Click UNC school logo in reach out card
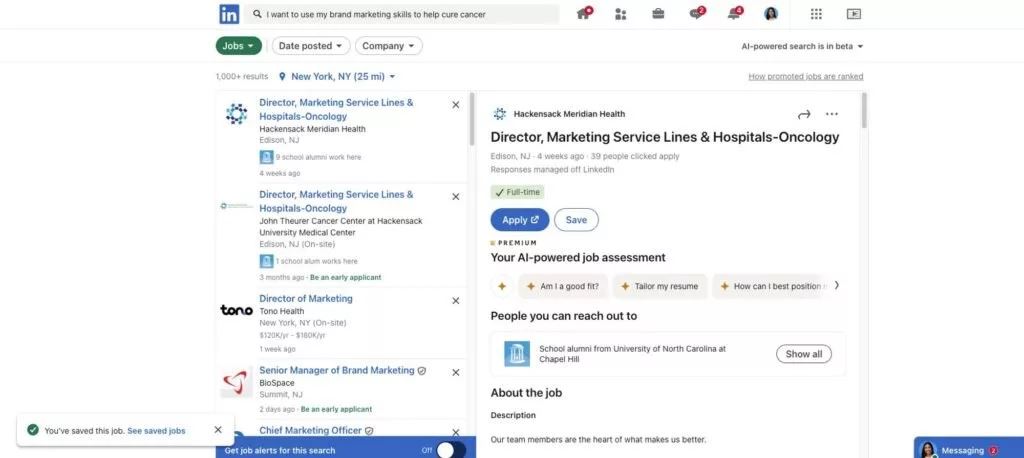The width and height of the screenshot is (1024, 458). coord(517,353)
